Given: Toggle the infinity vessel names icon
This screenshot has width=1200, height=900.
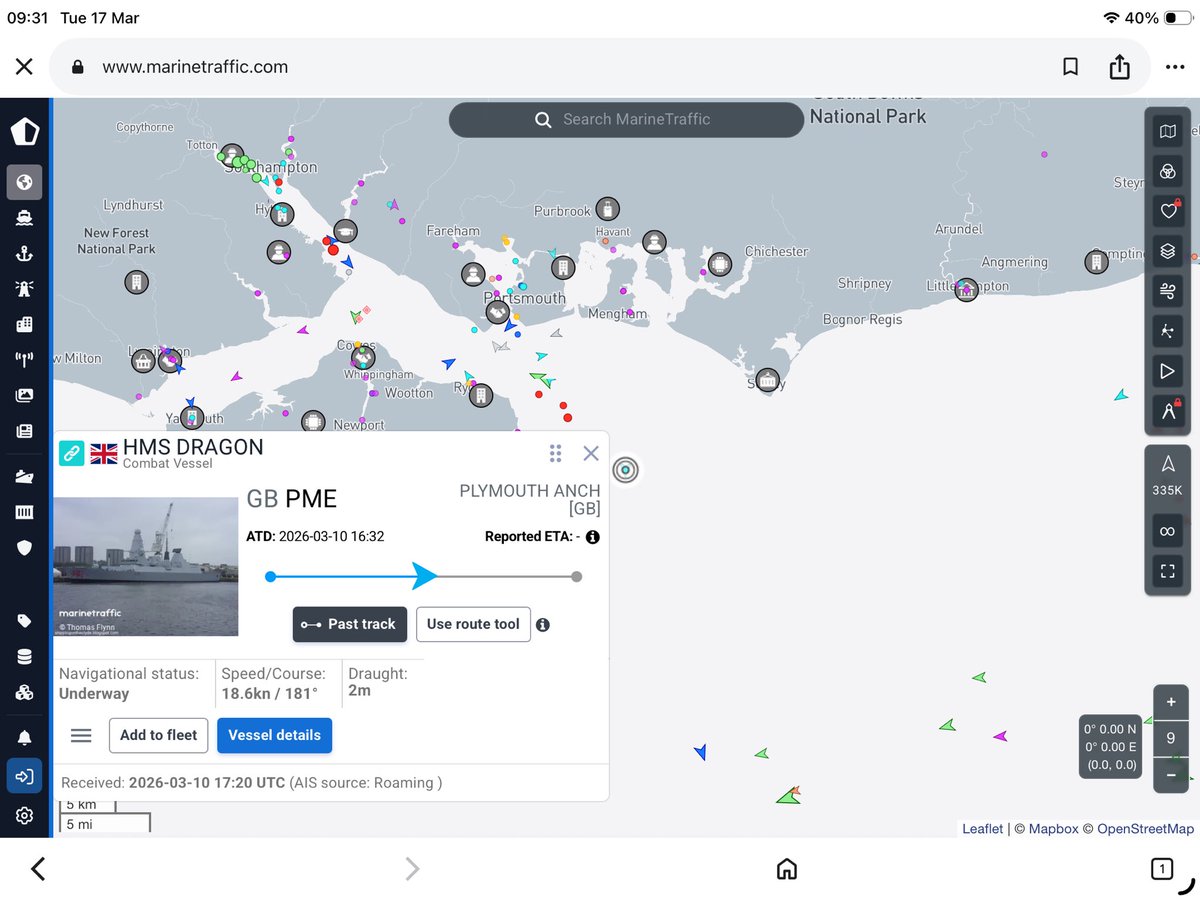Looking at the screenshot, I should 1167,531.
